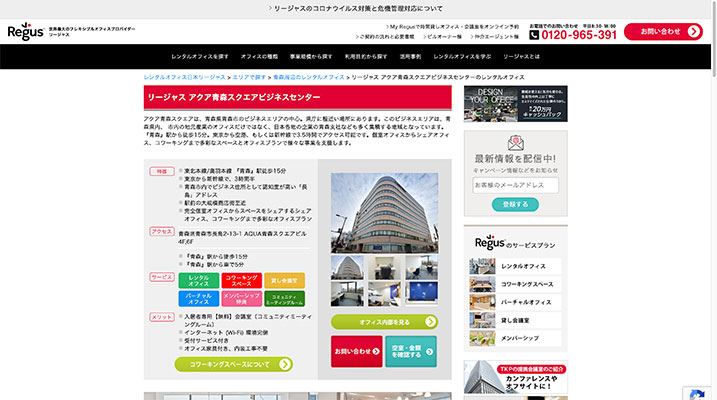Click the dark green コミュニティミーティングルーム badge
The height and width of the screenshot is (400, 717).
click(284, 299)
